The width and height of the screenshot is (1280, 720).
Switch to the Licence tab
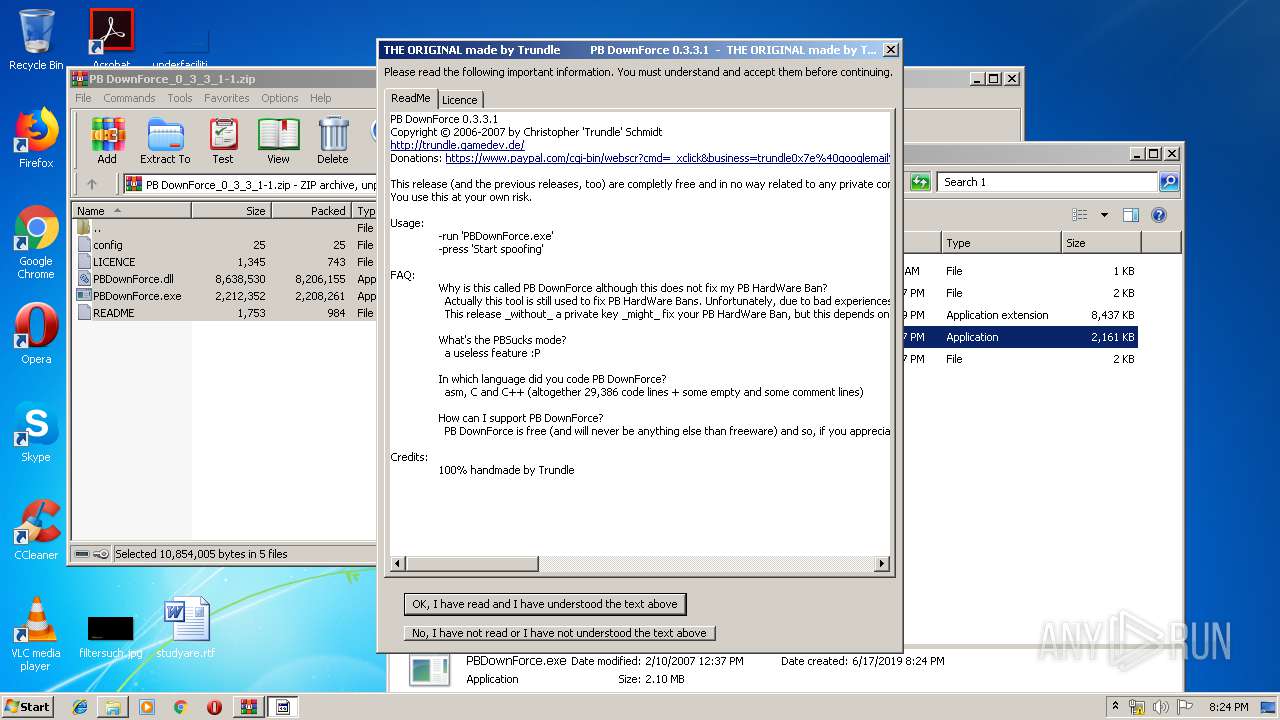click(460, 100)
